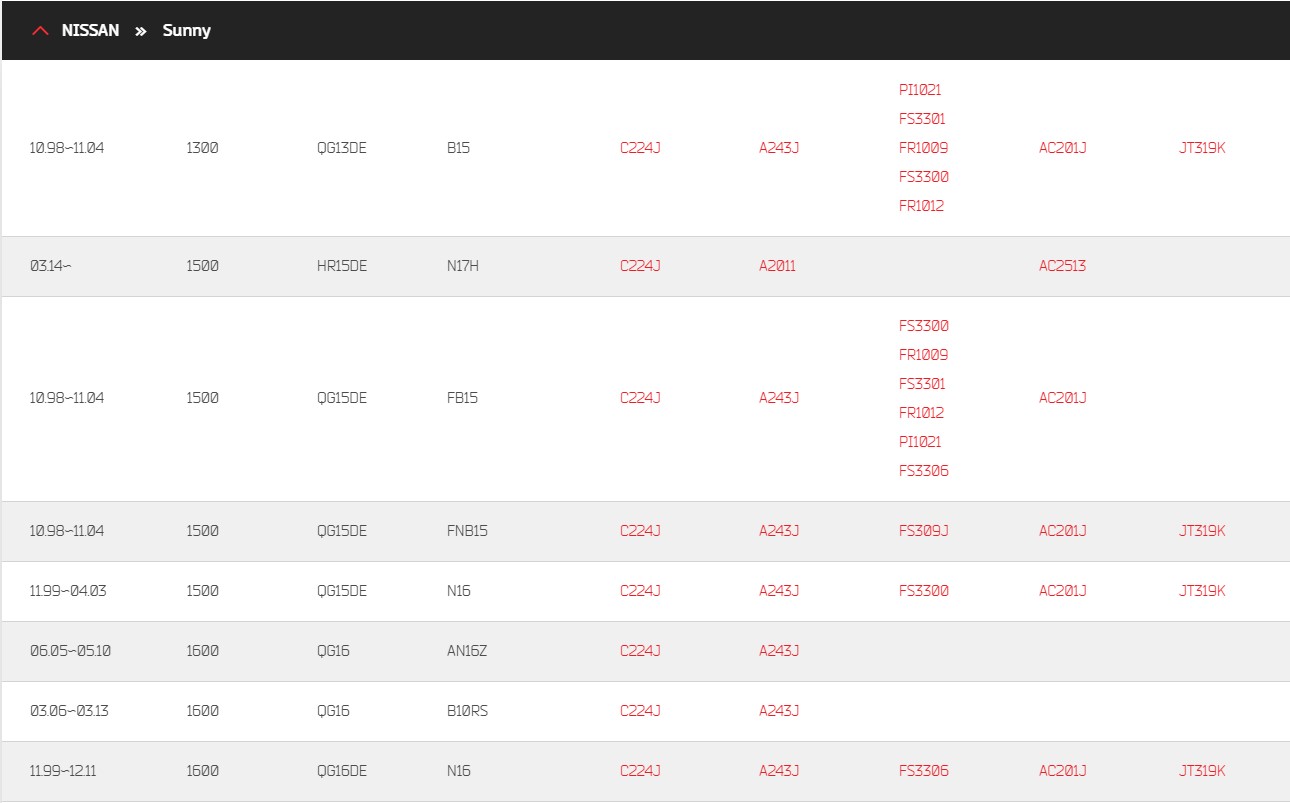This screenshot has height=803, width=1290.
Task: Click the 1600 displacement in the AN16Z row
Action: (x=202, y=651)
